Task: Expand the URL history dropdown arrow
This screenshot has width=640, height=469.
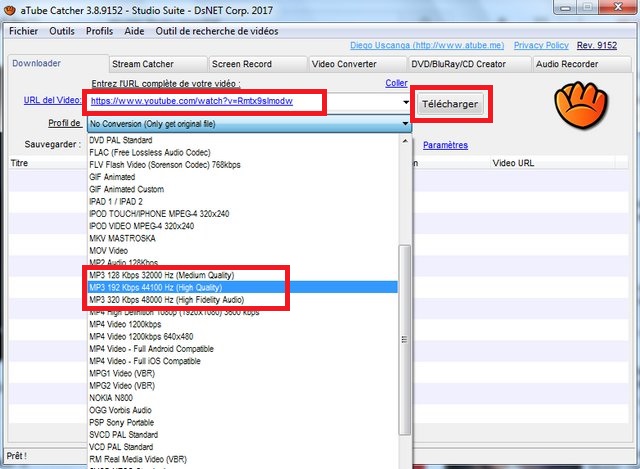Action: [406, 102]
